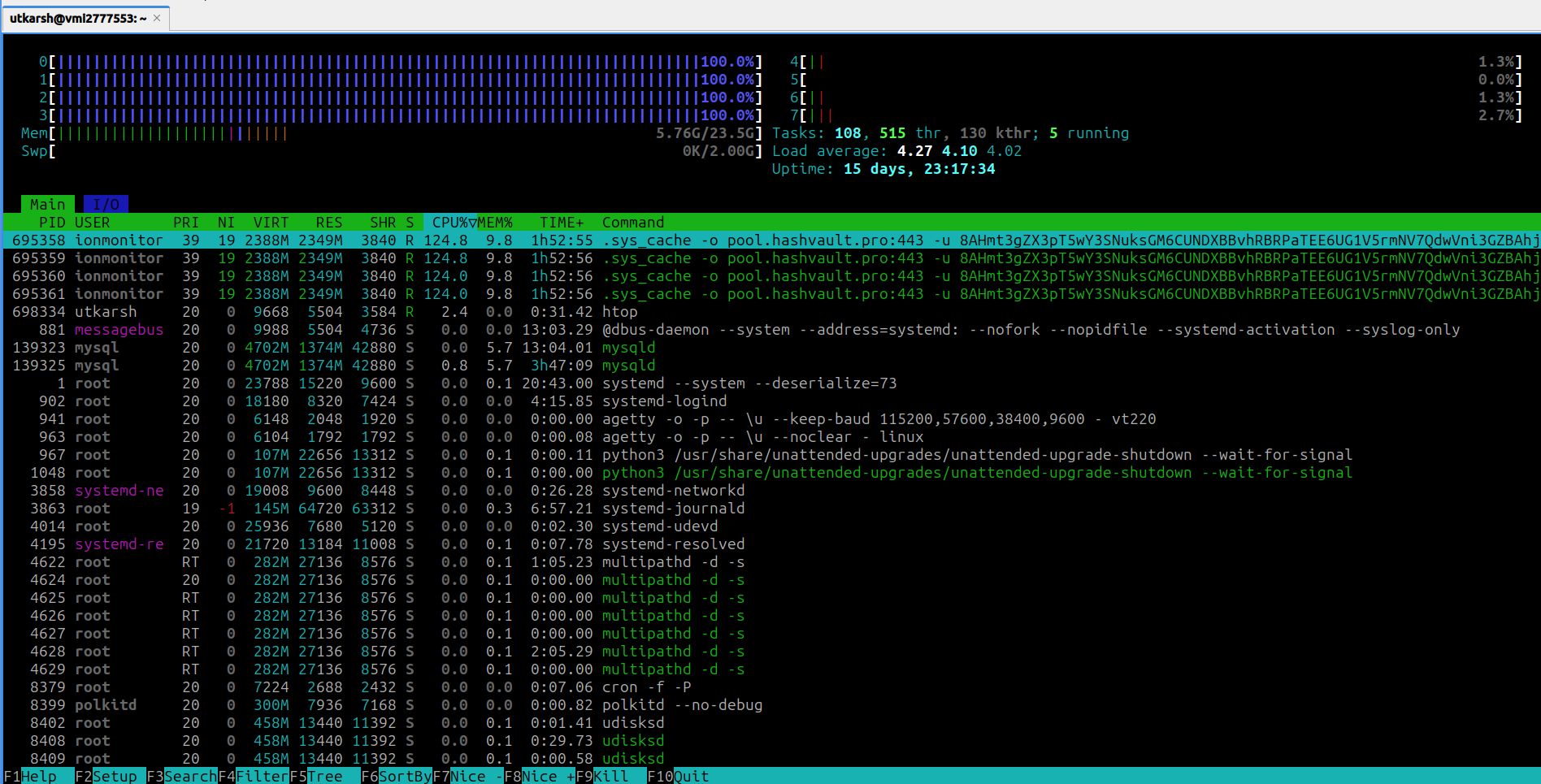
Task: Sort processes by the CPU% column header
Action: [449, 223]
